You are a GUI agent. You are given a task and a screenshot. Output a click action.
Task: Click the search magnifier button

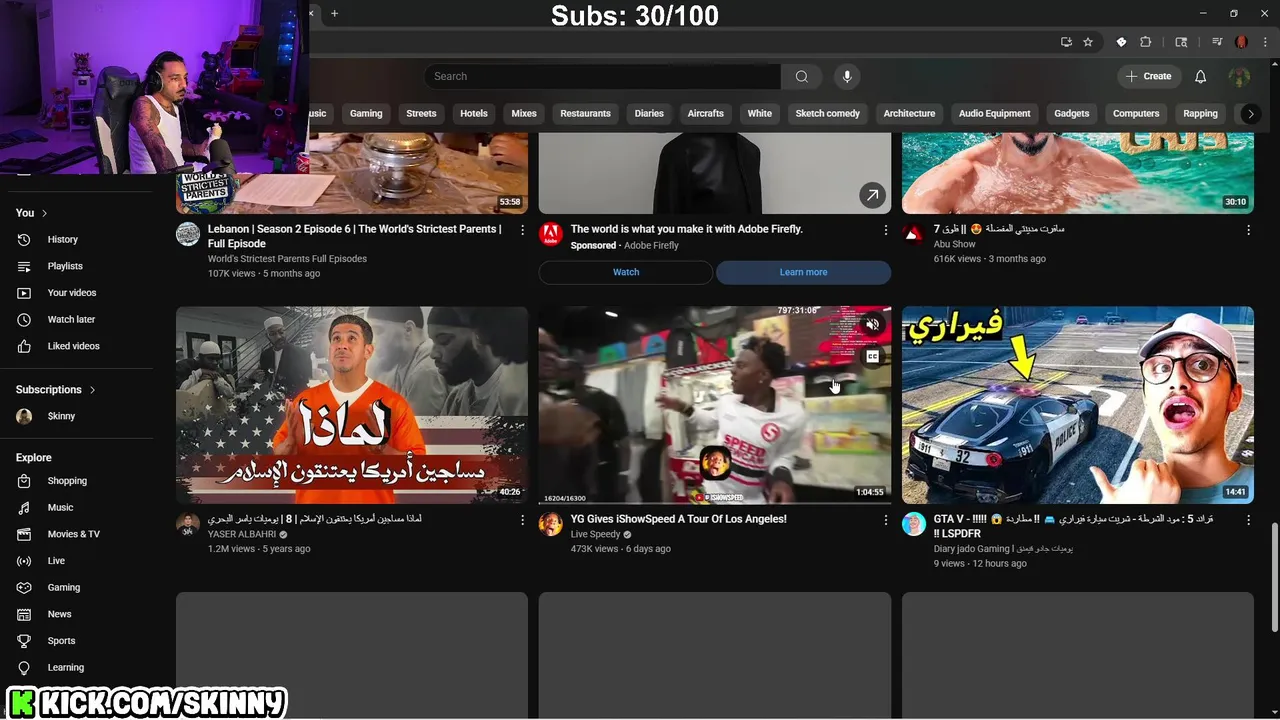point(801,77)
